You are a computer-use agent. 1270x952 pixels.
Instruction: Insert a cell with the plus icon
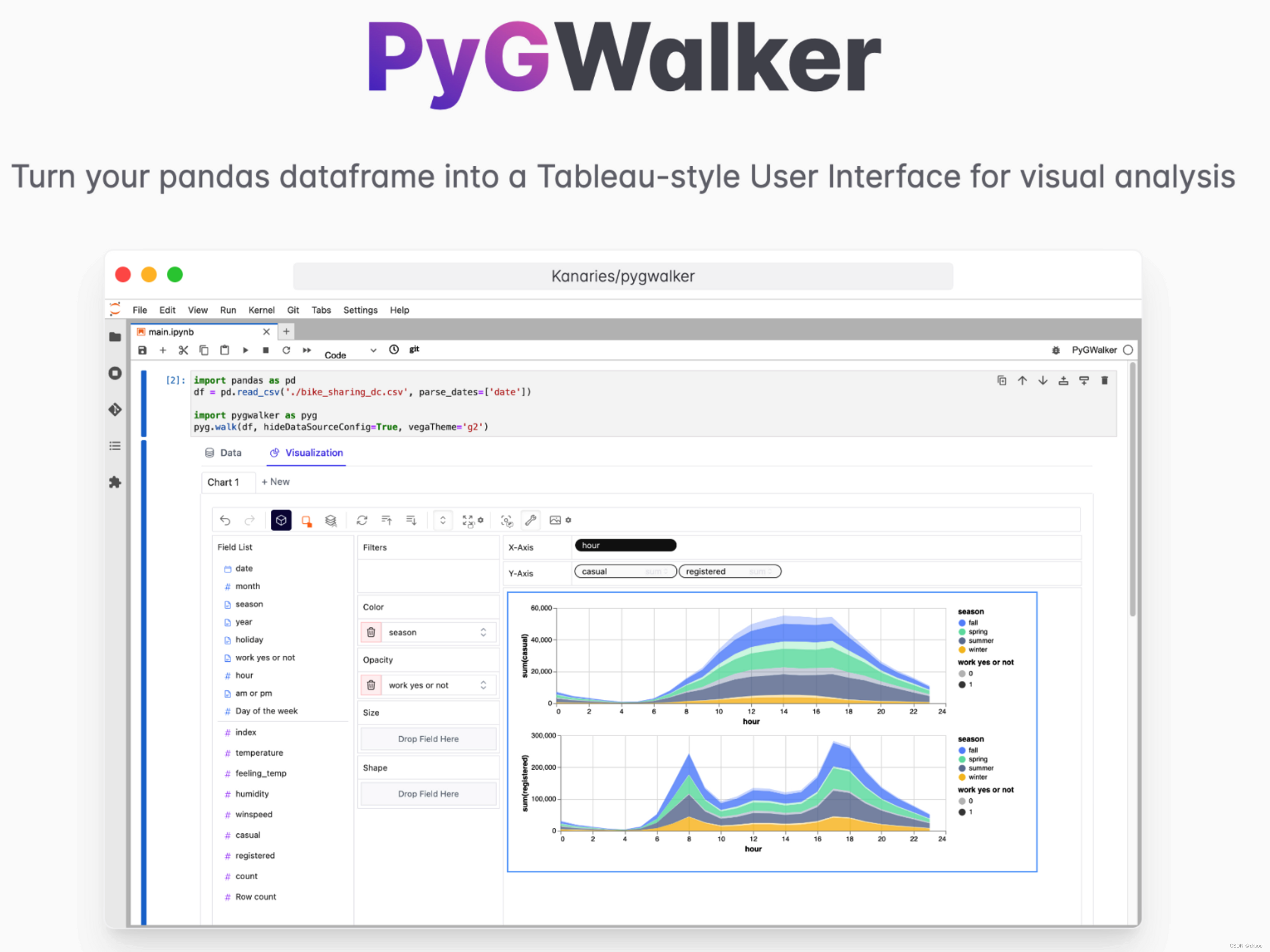[x=163, y=350]
